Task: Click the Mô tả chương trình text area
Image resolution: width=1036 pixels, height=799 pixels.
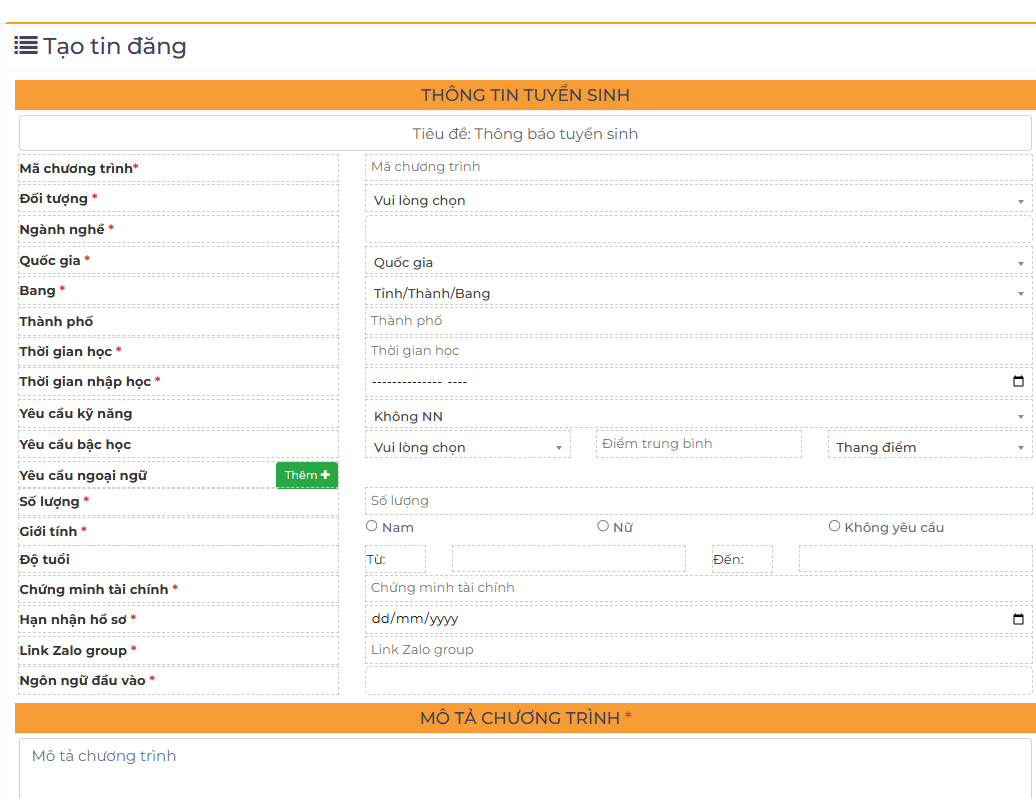Action: [525, 768]
